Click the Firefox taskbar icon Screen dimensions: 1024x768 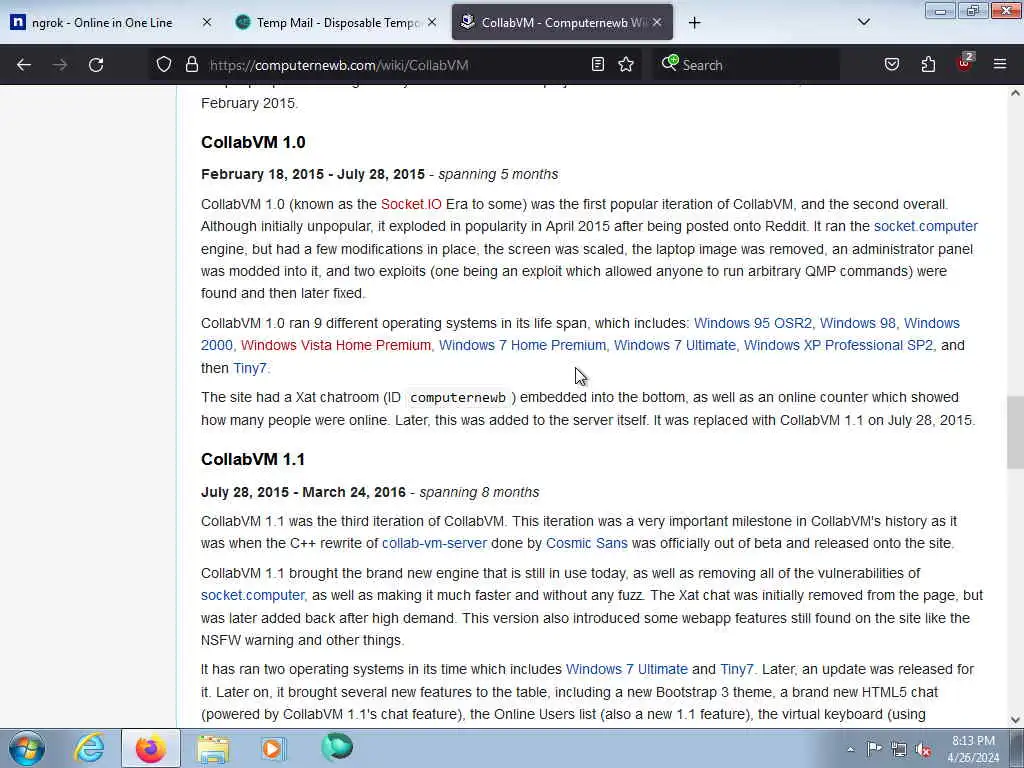[x=150, y=748]
